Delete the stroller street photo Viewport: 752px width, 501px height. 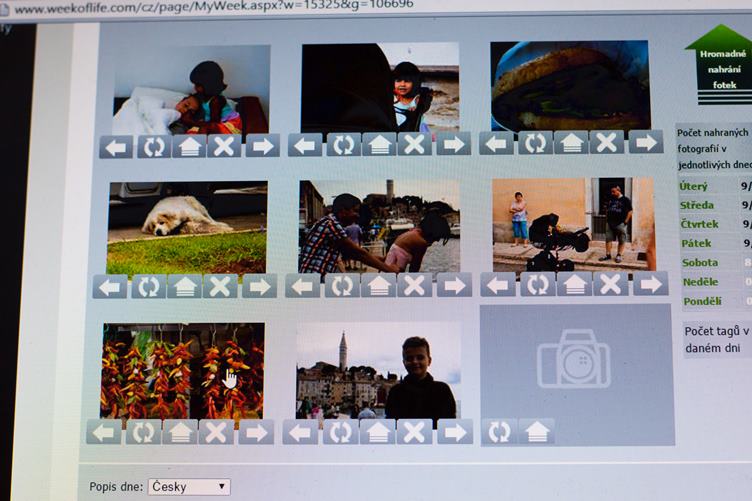tap(611, 283)
